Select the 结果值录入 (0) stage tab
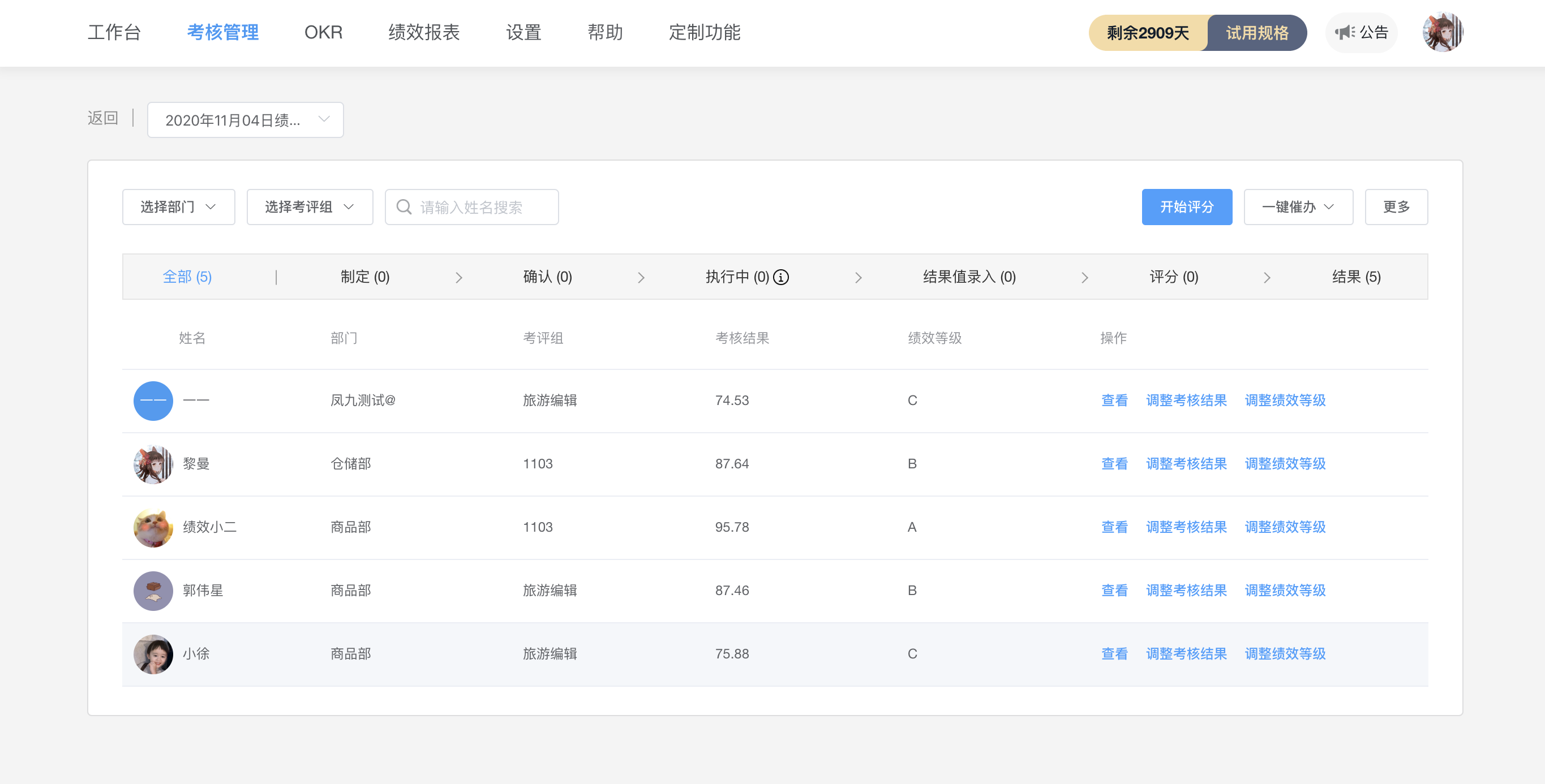 tap(969, 277)
